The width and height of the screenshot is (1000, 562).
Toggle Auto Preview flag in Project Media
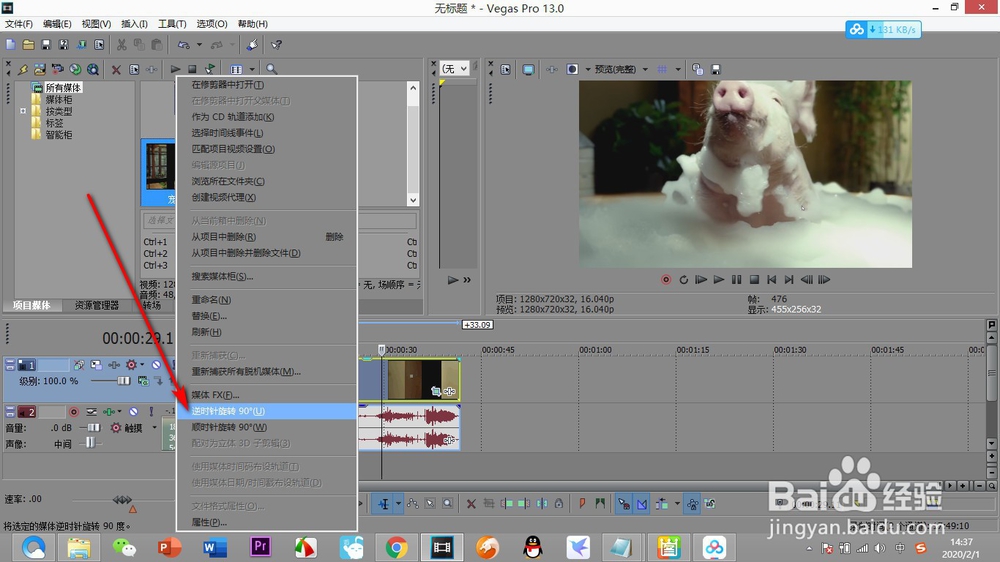[x=210, y=69]
